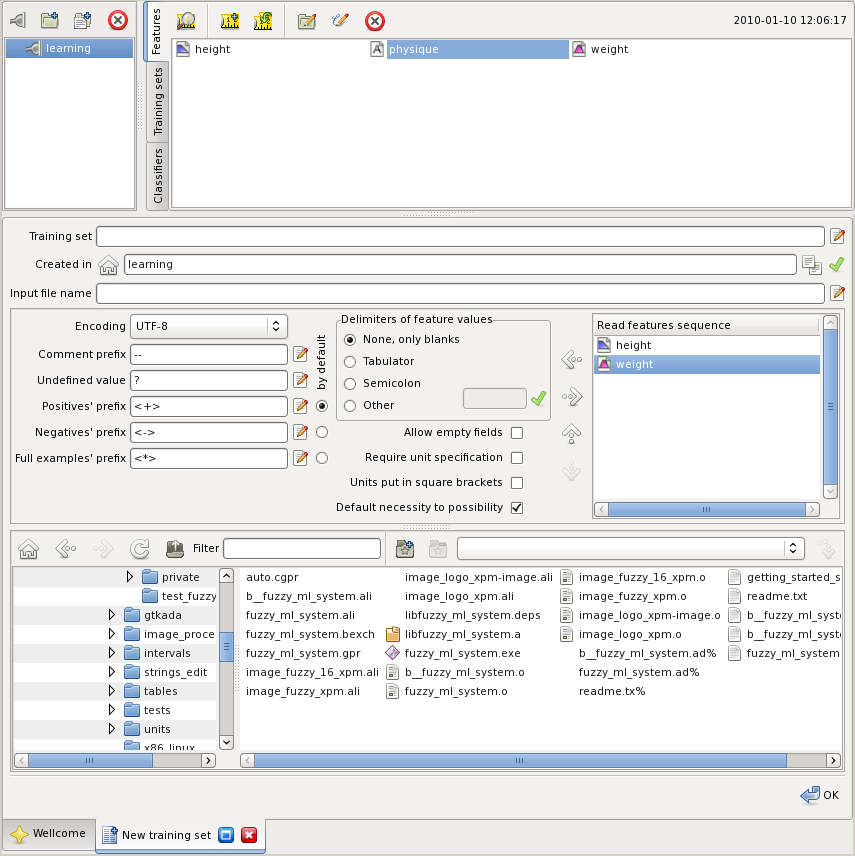Refresh the file listing in the file browser

tap(140, 548)
